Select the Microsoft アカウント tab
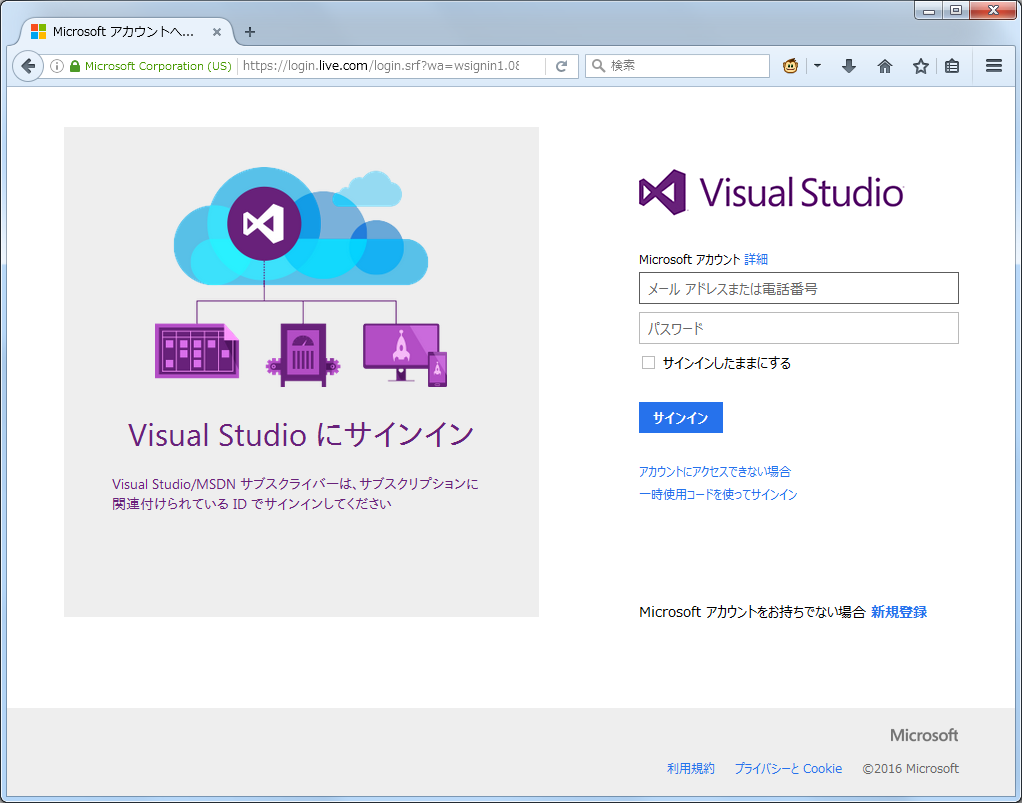This screenshot has height=803, width=1022. click(120, 31)
